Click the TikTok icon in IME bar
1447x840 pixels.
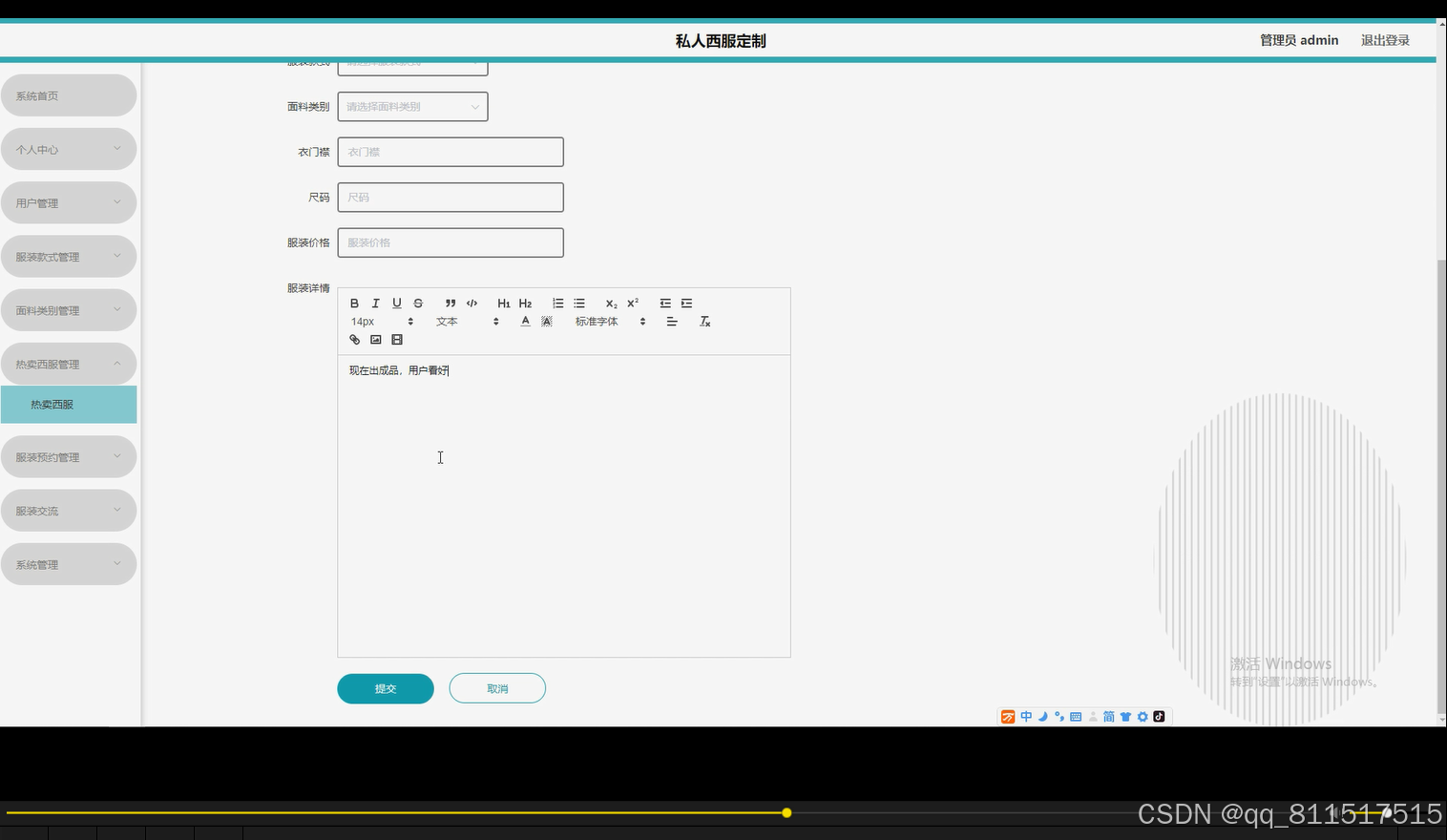tap(1159, 717)
